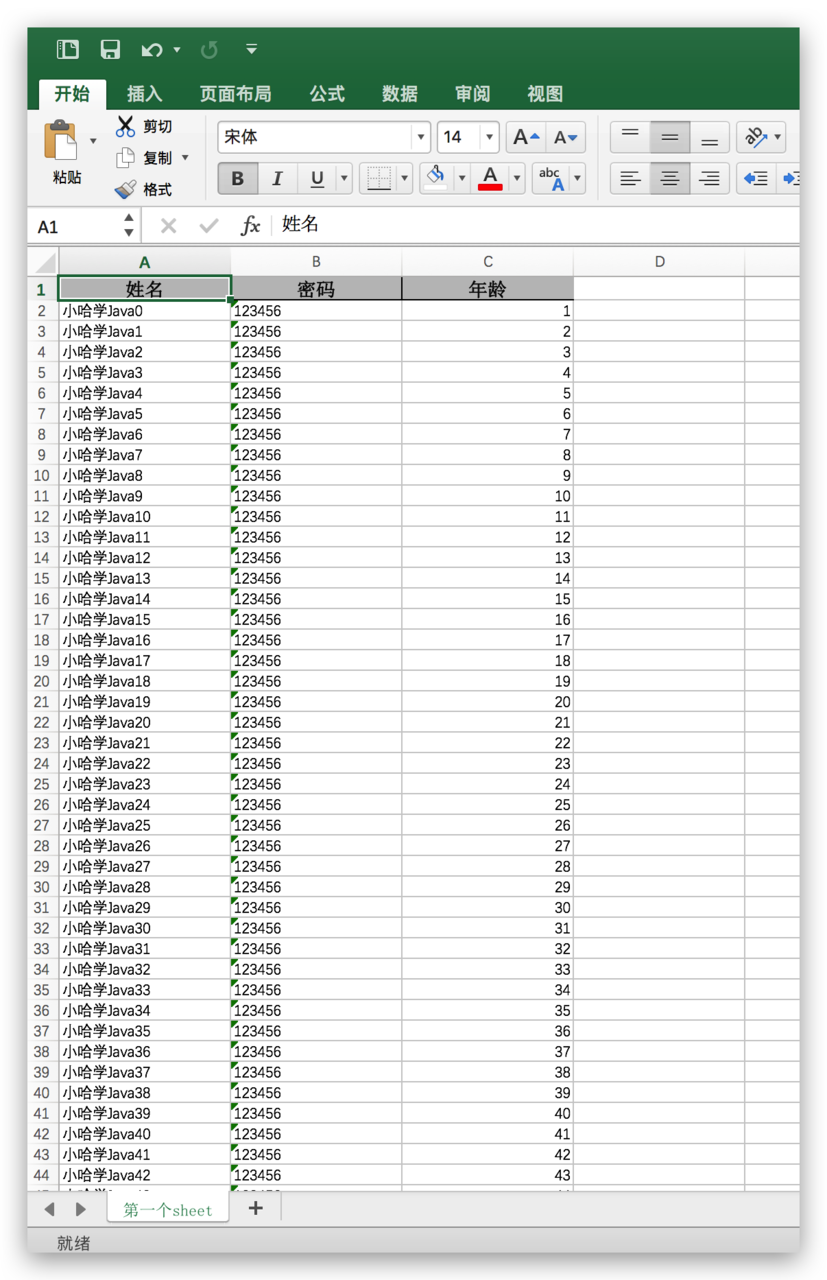
Task: Toggle italic formatting
Action: coord(277,178)
